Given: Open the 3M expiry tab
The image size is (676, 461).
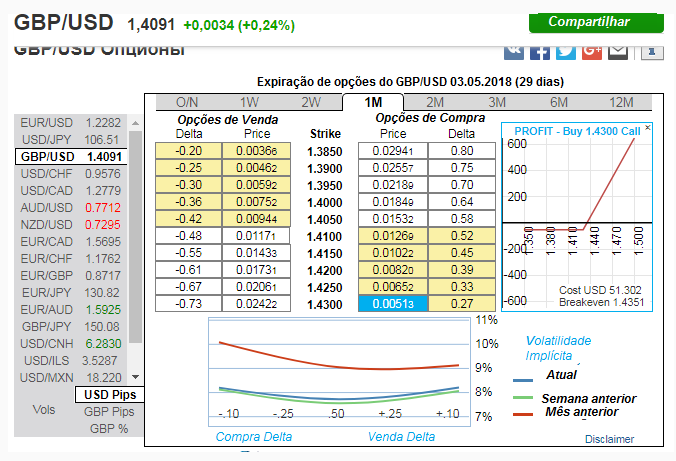Looking at the screenshot, I should pos(497,102).
